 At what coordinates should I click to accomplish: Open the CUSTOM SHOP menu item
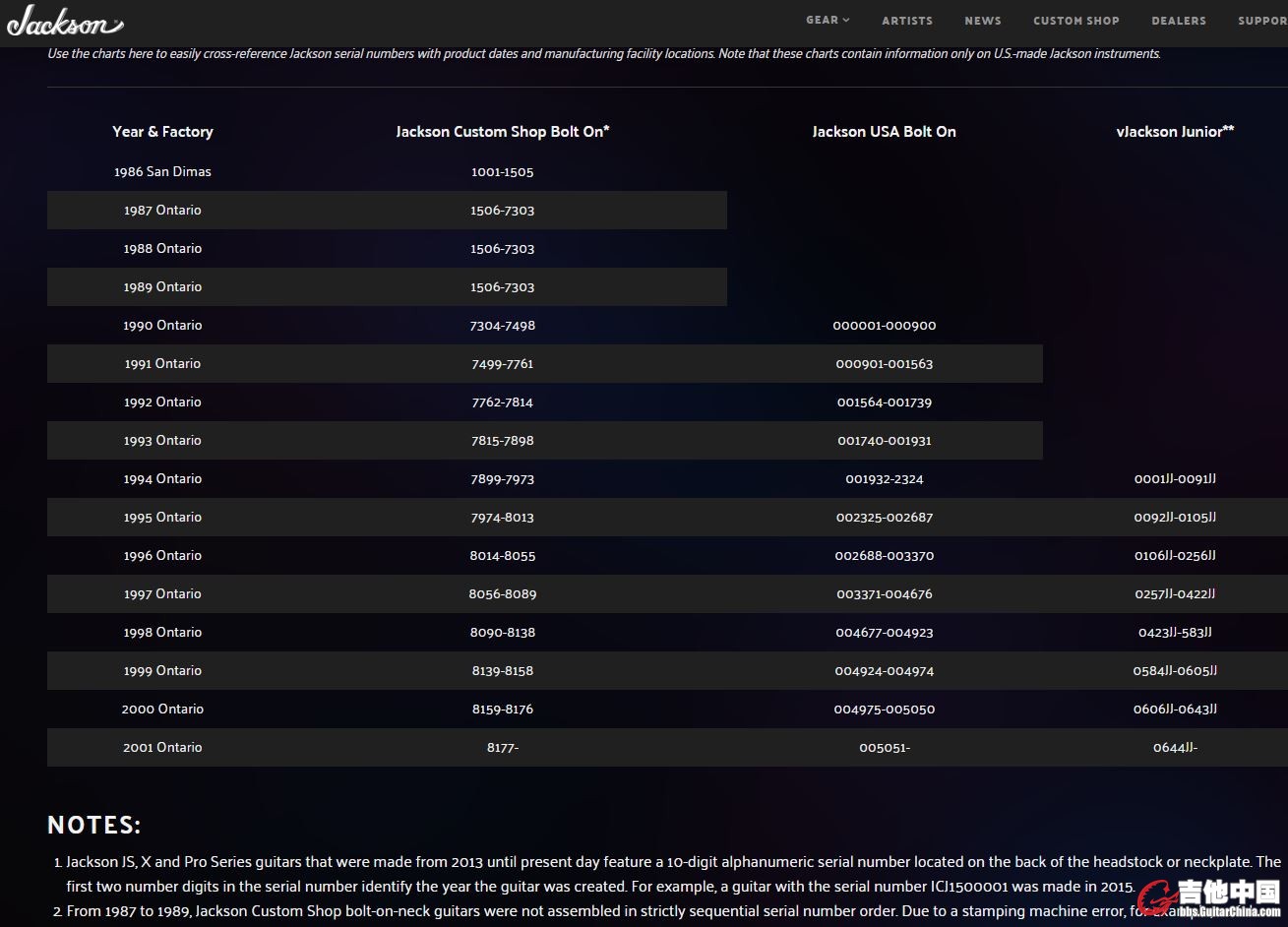1075,21
